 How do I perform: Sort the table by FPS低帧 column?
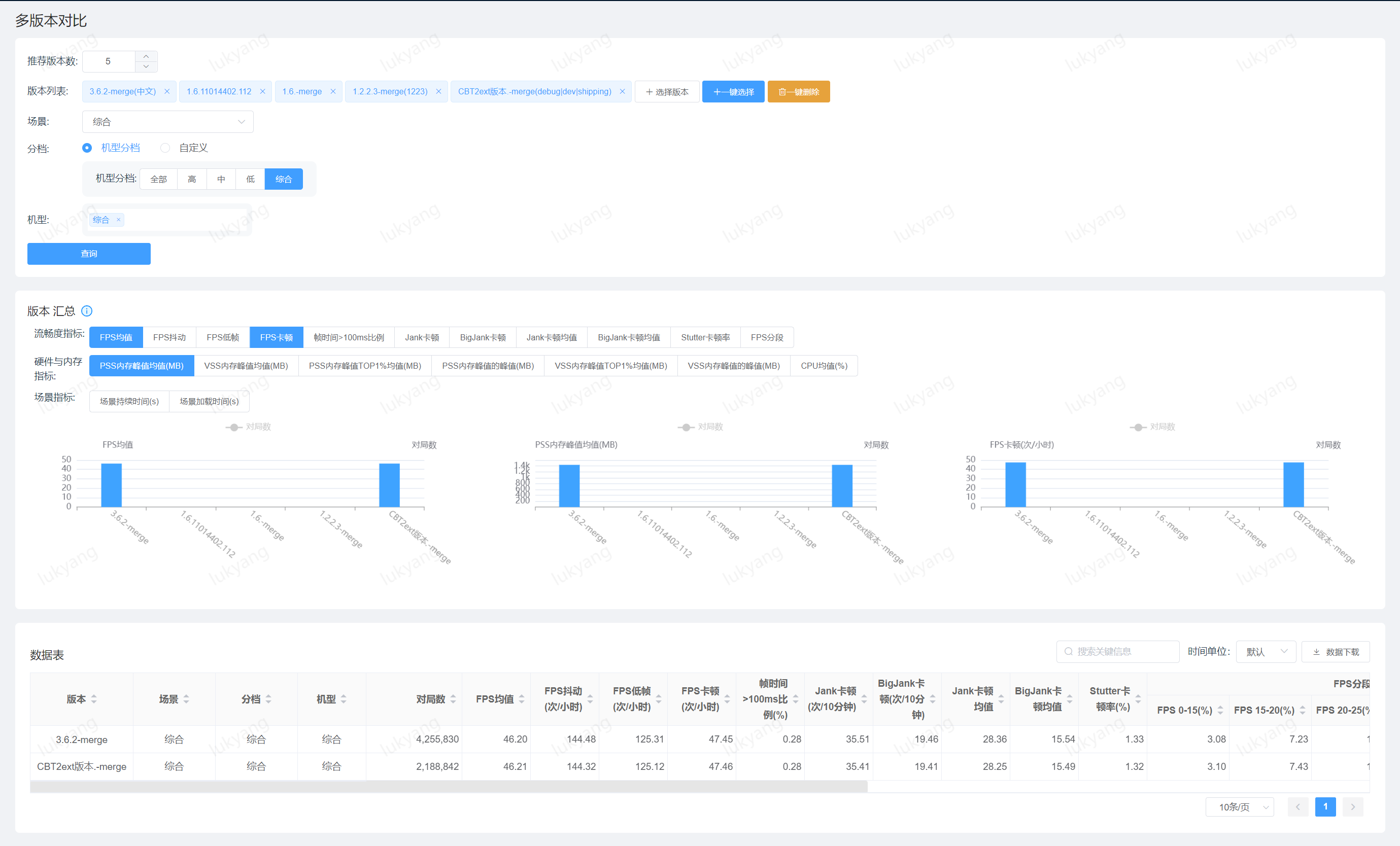pyautogui.click(x=659, y=699)
